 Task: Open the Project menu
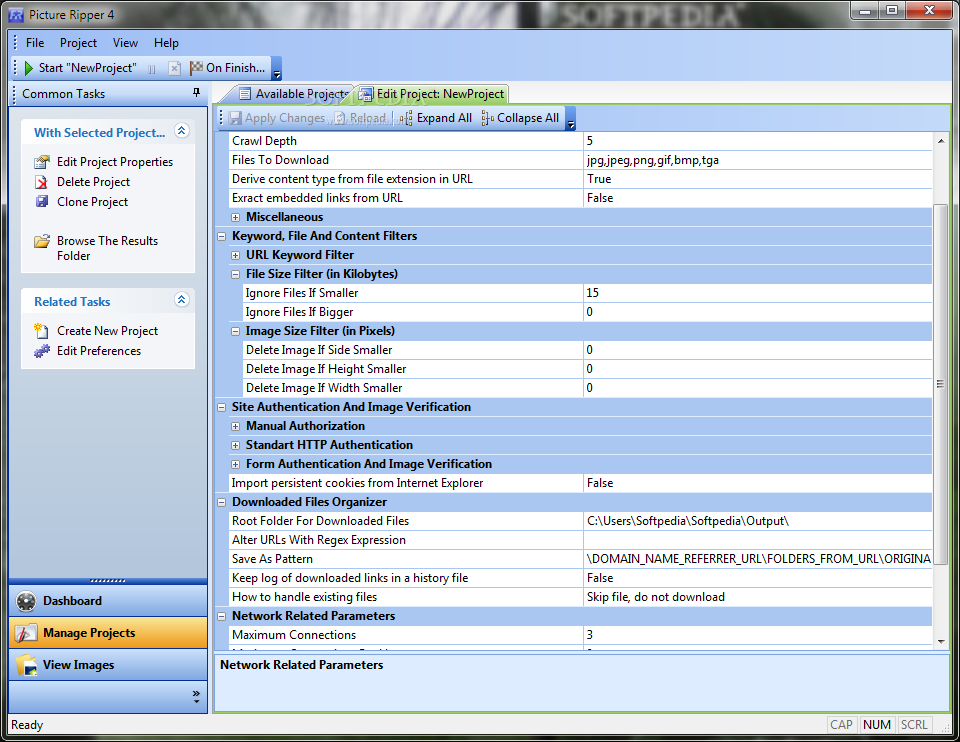78,43
